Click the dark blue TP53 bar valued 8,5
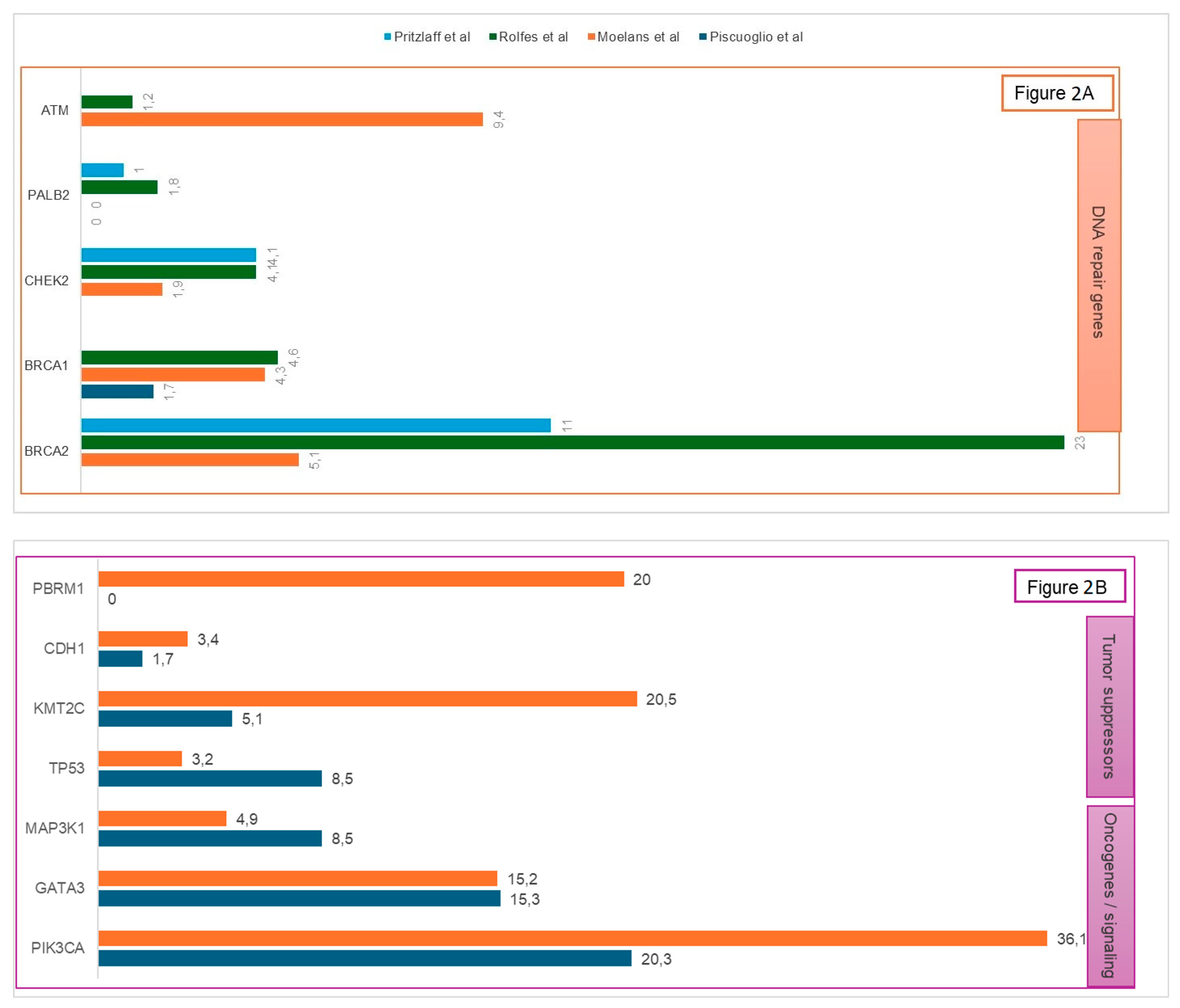This screenshot has height=1008, width=1180. point(210,778)
